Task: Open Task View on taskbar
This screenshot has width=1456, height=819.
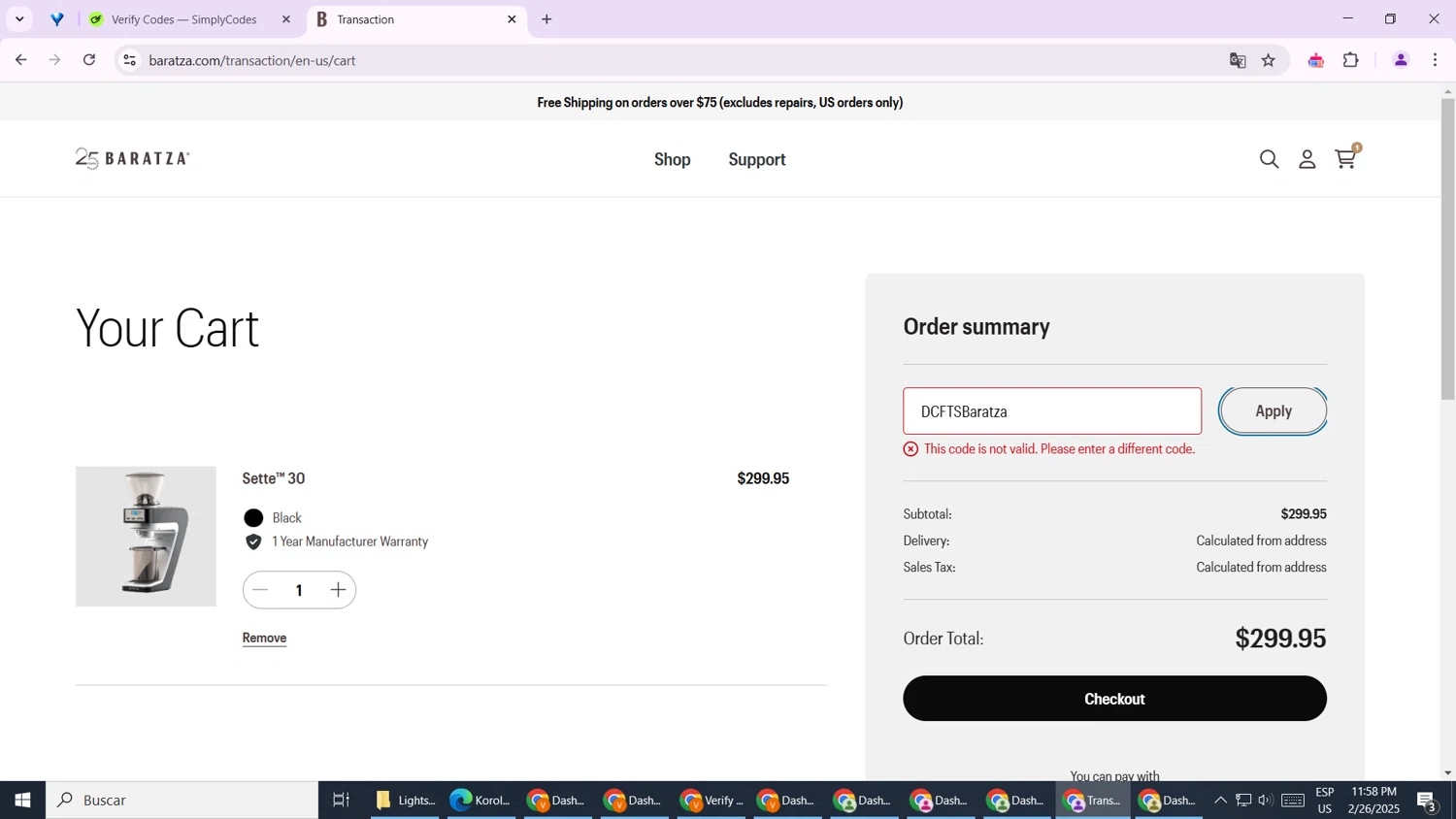Action: coord(341,801)
